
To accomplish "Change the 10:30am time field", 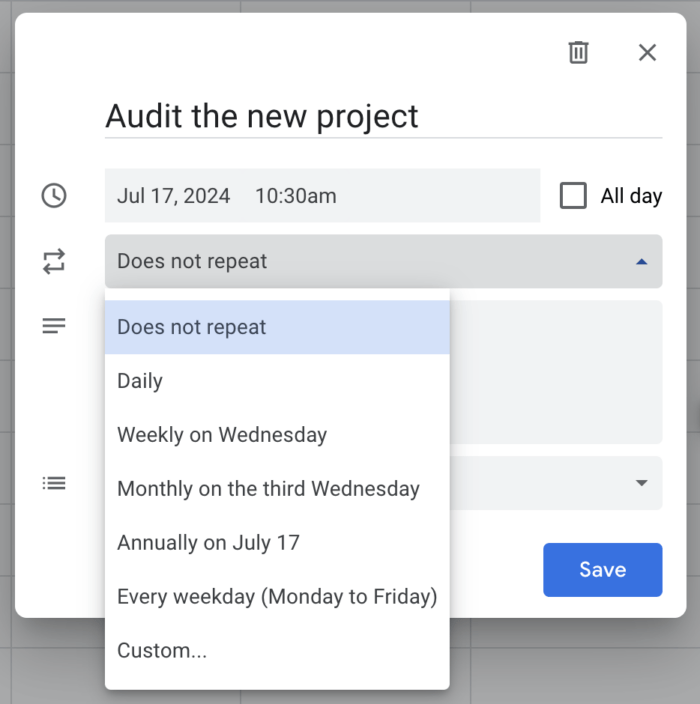I will tap(296, 196).
